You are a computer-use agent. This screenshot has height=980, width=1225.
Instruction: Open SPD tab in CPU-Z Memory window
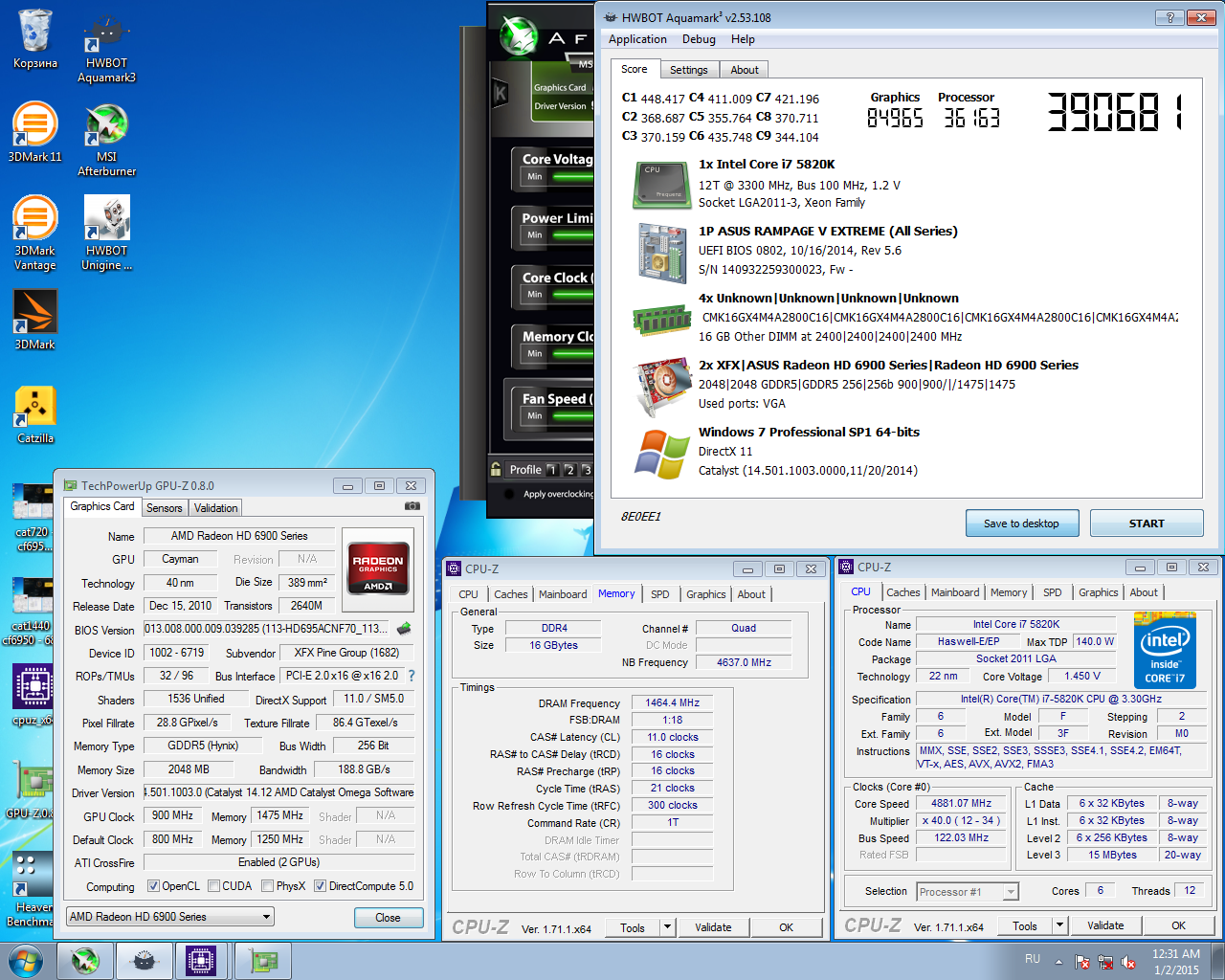click(660, 594)
